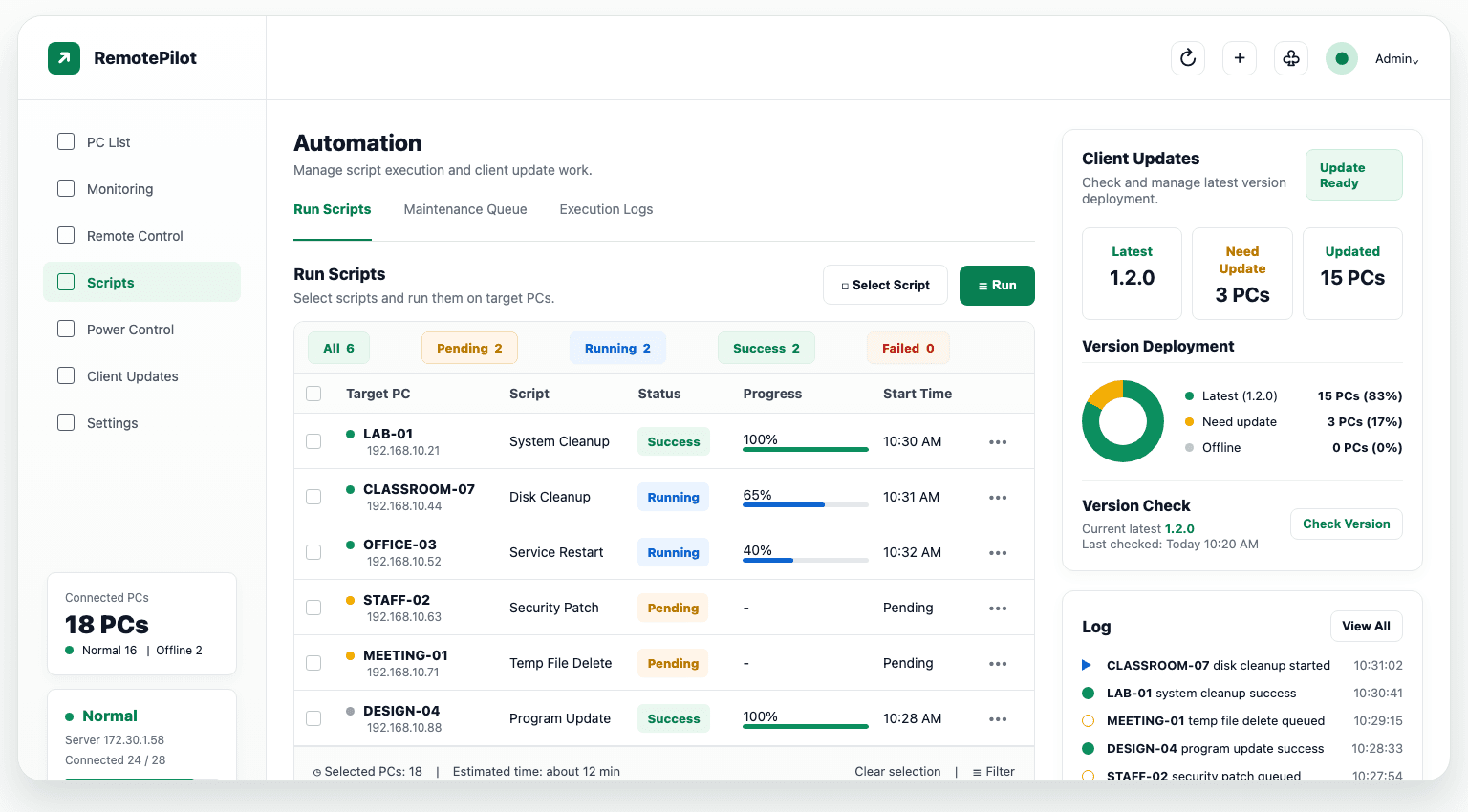Switch to the Execution Logs tab

point(606,209)
